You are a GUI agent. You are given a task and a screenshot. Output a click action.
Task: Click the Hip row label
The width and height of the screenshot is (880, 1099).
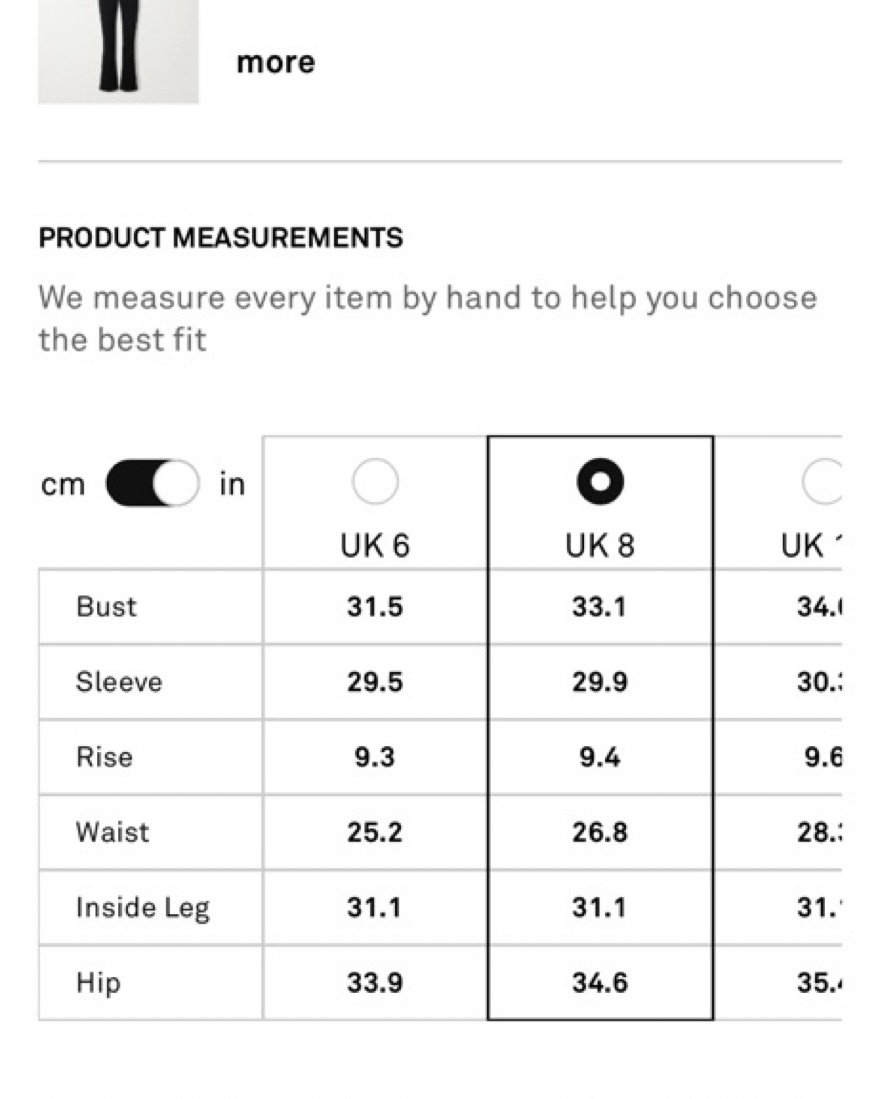(x=98, y=983)
